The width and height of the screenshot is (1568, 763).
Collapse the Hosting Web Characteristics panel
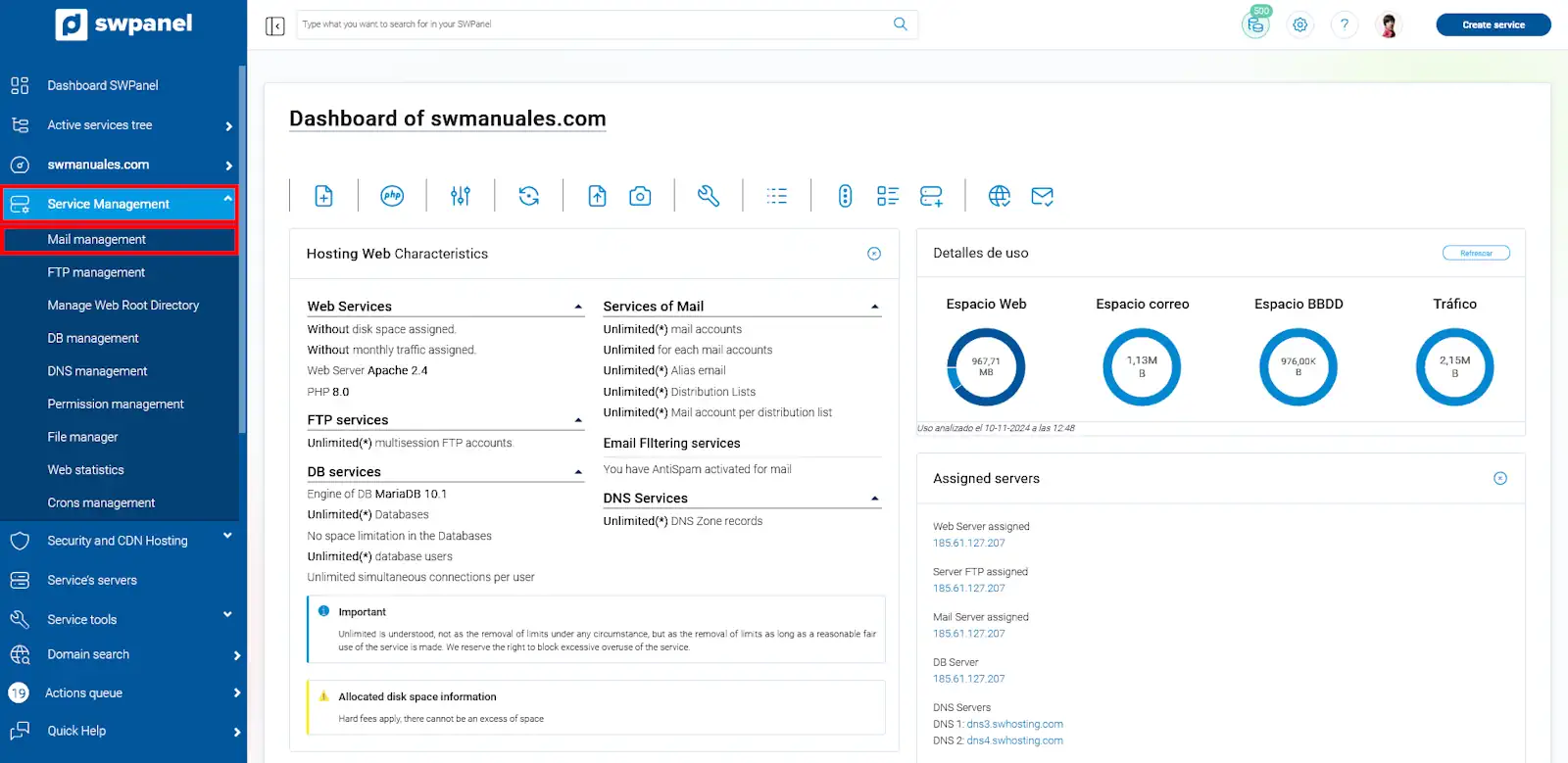coord(874,254)
